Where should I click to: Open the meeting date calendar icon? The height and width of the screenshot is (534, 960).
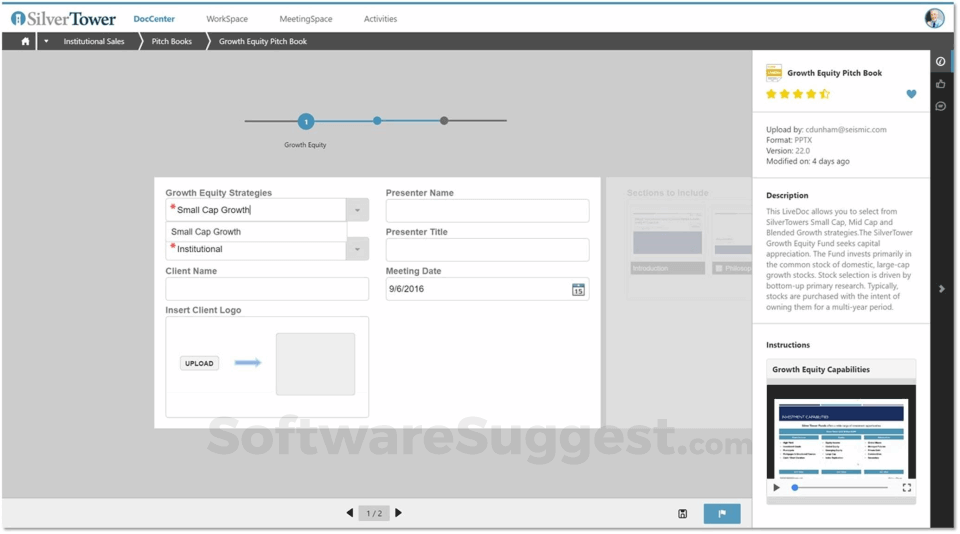tap(578, 290)
